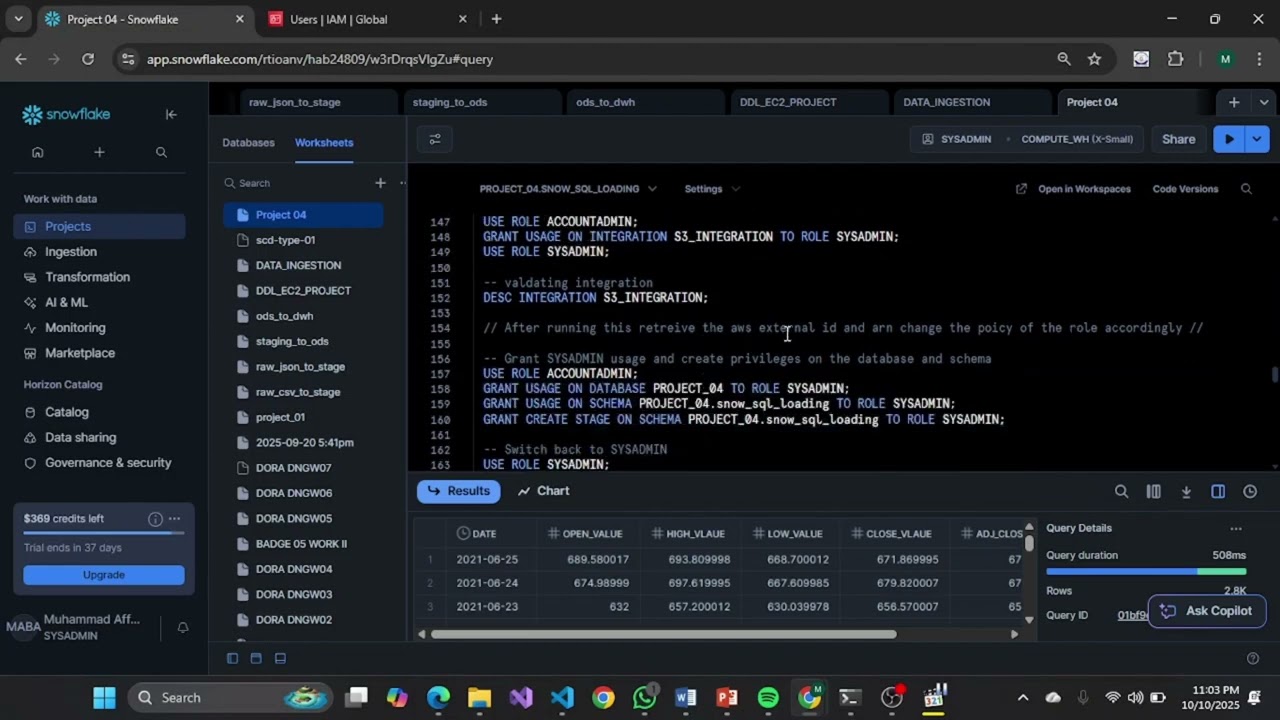Click the worksheets Search field
The image size is (1280, 720).
tap(295, 183)
